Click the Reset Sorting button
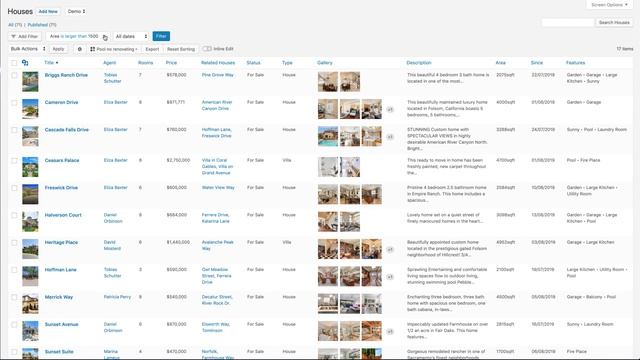Image resolution: width=640 pixels, height=360 pixels. coord(181,49)
